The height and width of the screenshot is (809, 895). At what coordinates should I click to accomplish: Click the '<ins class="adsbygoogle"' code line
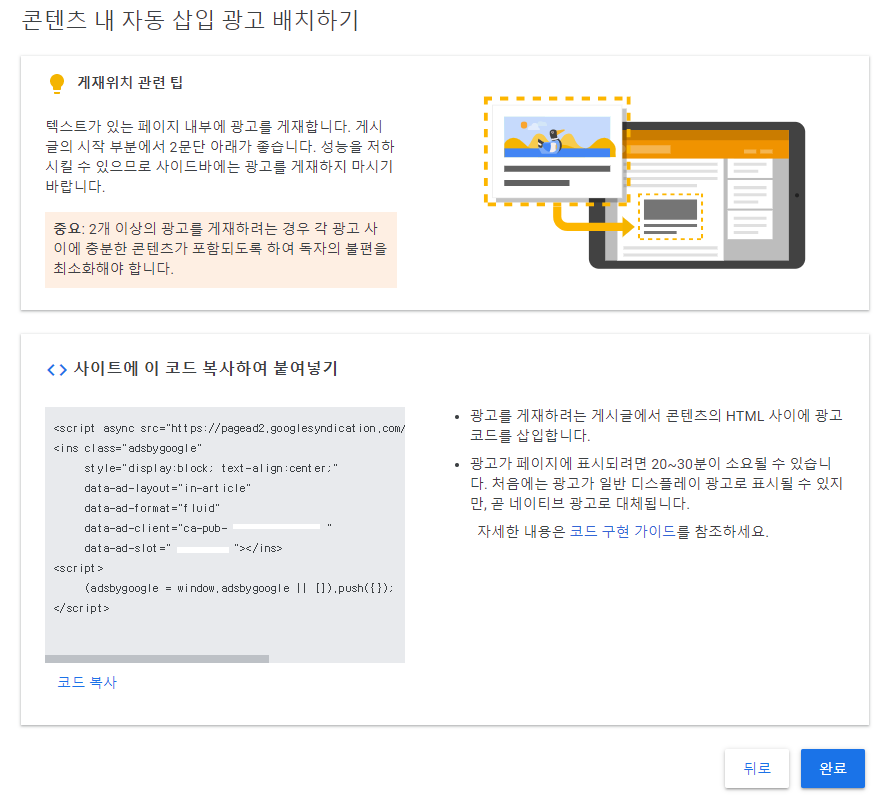coord(128,448)
